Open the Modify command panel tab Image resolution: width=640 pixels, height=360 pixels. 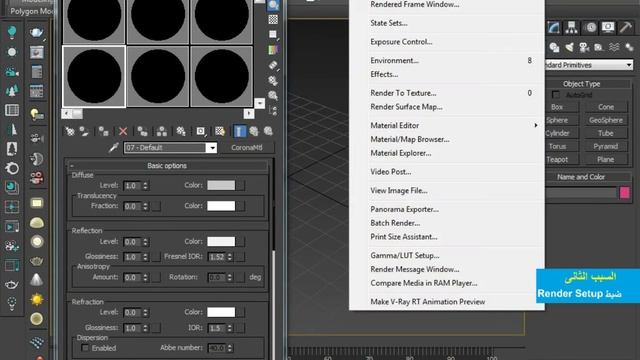(554, 27)
